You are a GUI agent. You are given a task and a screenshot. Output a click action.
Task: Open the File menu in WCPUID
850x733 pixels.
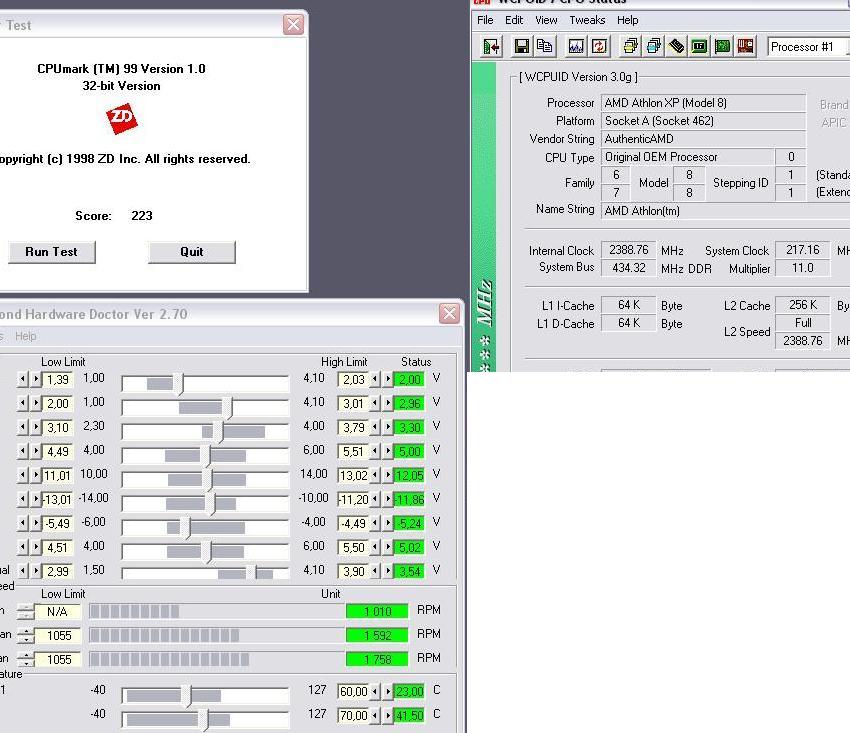pos(485,20)
